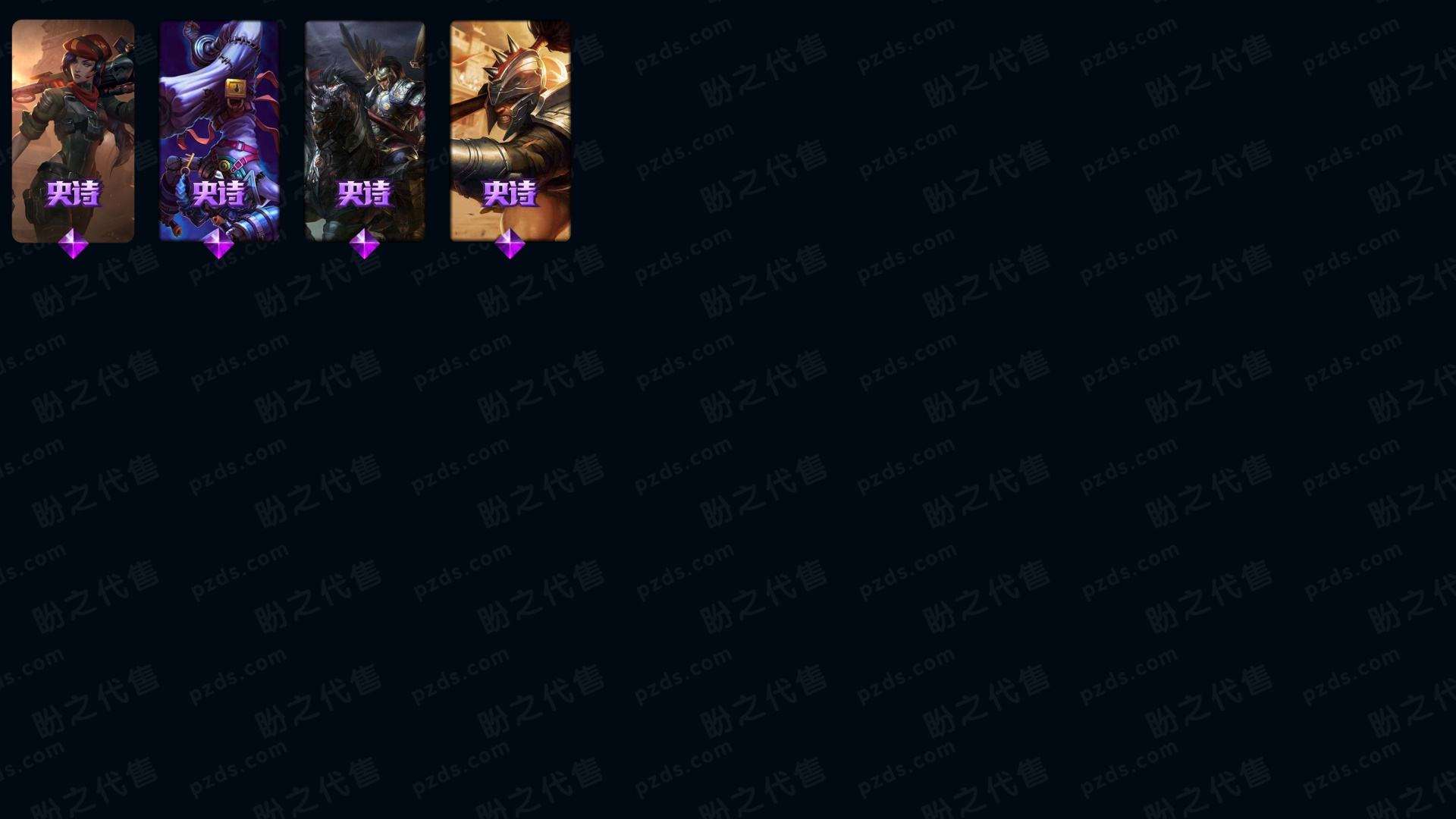Open the gladiator skin card
1456x819 pixels.
(x=510, y=130)
